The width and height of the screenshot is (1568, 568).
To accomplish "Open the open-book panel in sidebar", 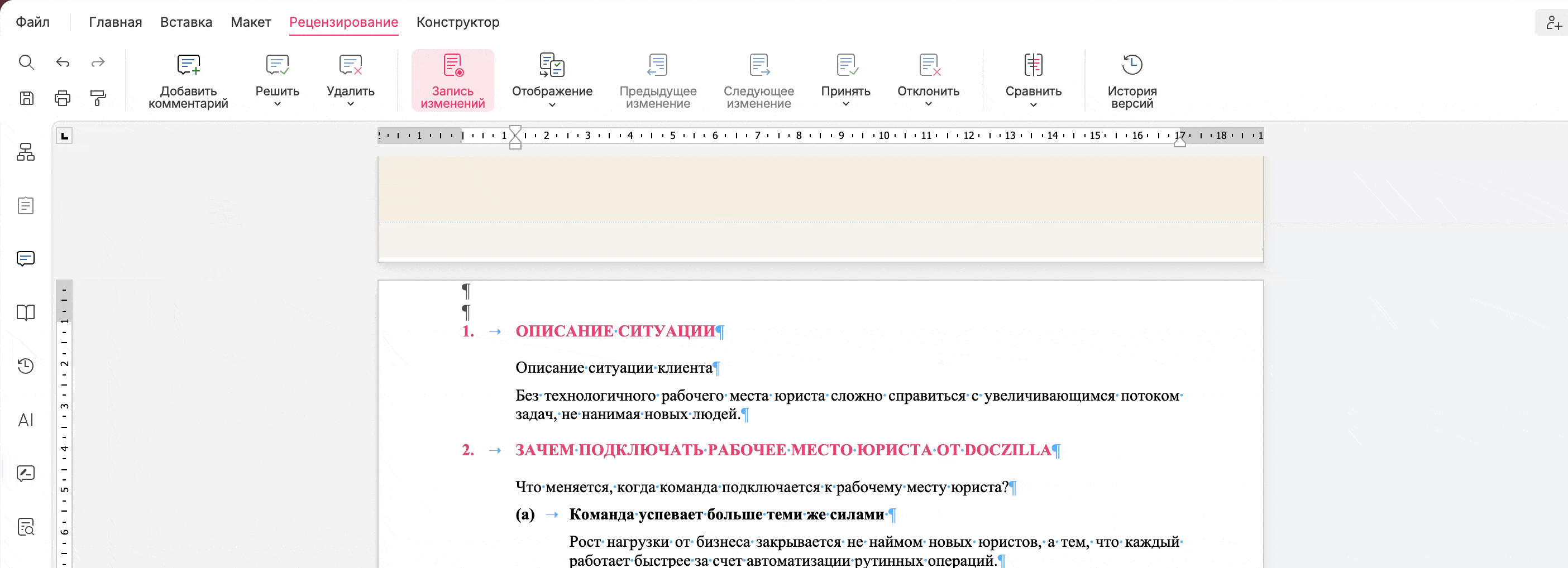I will pyautogui.click(x=26, y=312).
